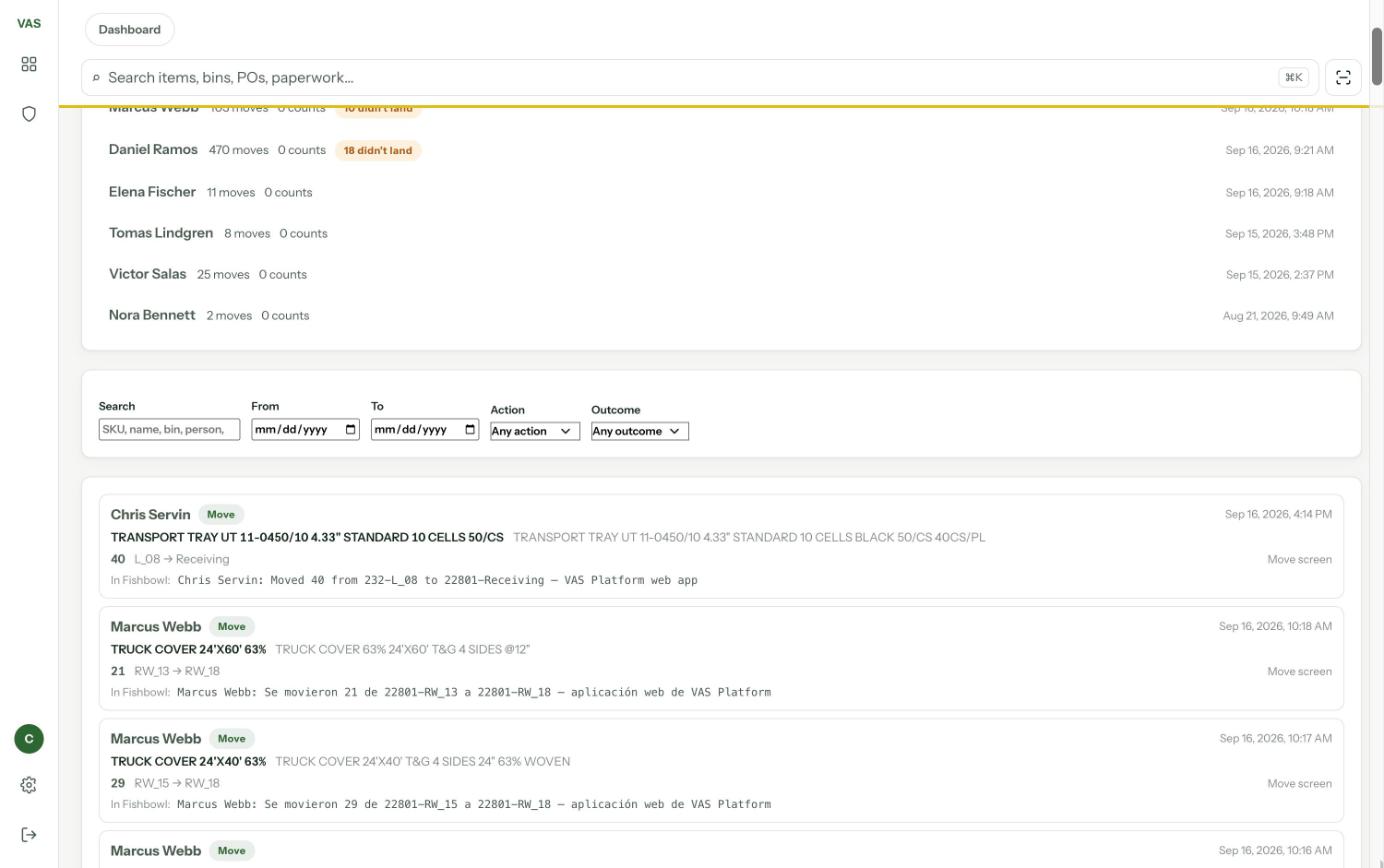
Task: Click the To date field
Action: [425, 430]
